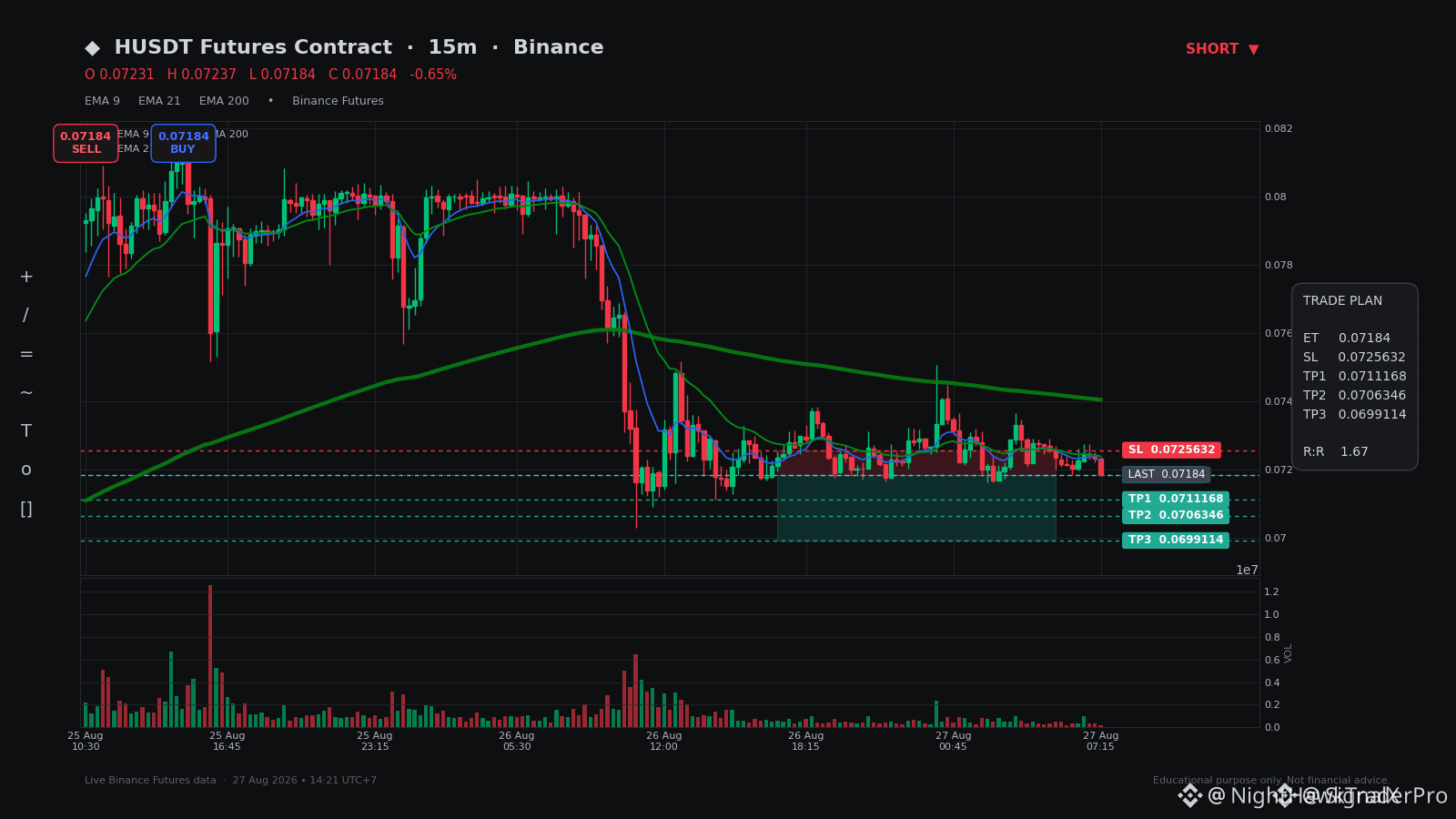This screenshot has width=1456, height=819.
Task: Click the 0.072 price axis label
Action: (1279, 470)
